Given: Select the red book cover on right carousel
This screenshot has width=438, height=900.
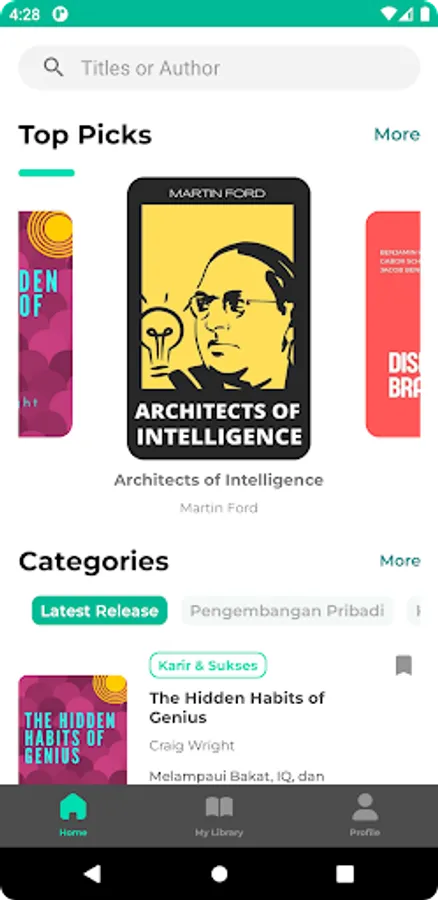Looking at the screenshot, I should [x=393, y=324].
